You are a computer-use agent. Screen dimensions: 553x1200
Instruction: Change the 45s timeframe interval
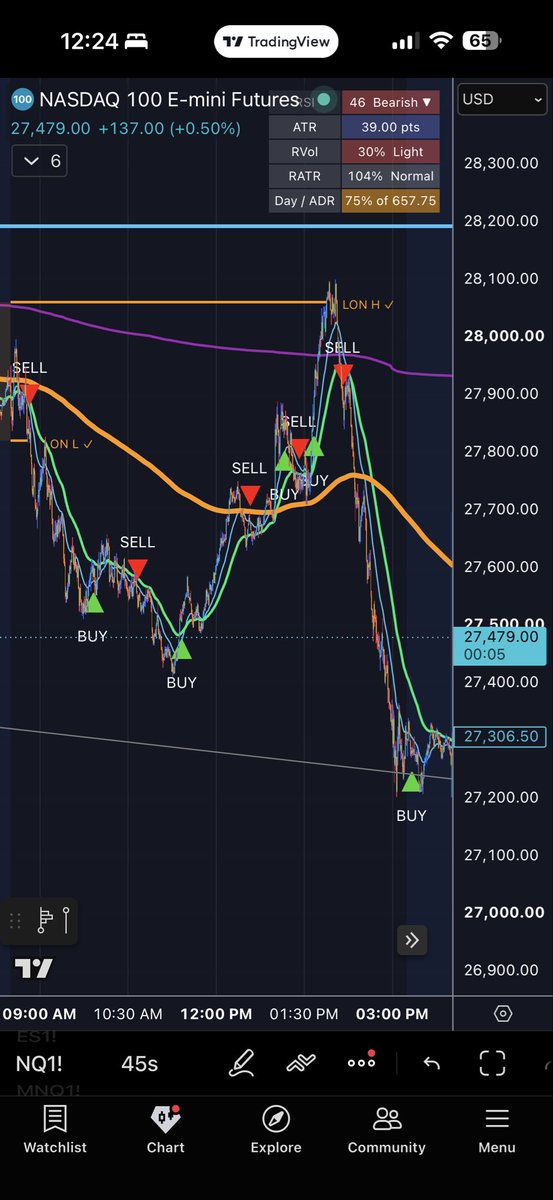(x=139, y=1063)
